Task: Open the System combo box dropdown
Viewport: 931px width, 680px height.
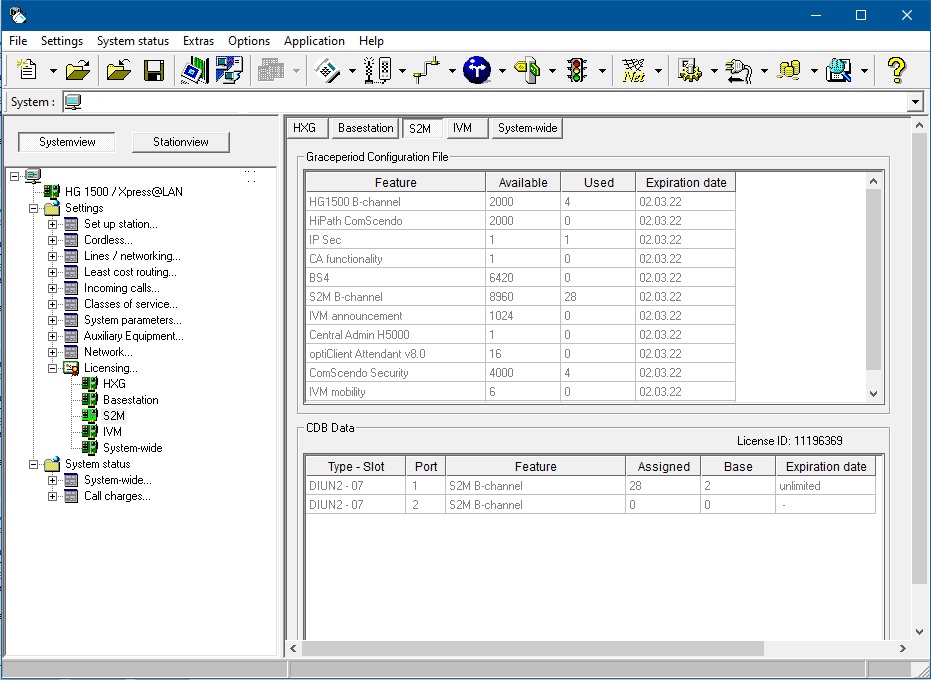Action: click(914, 102)
